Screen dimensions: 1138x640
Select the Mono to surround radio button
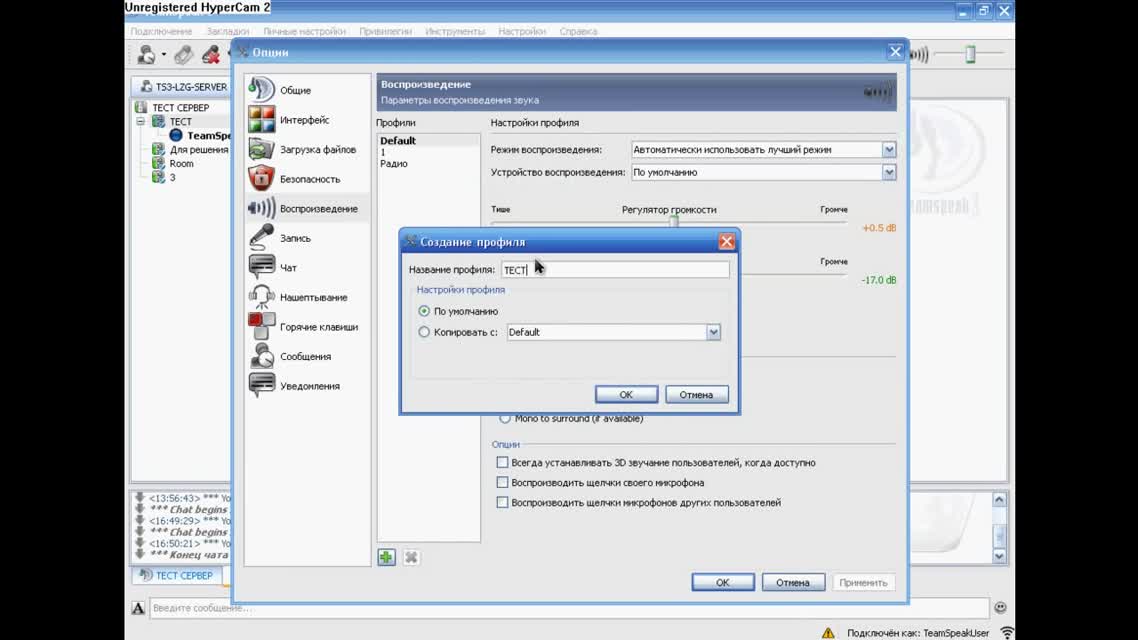coord(504,419)
